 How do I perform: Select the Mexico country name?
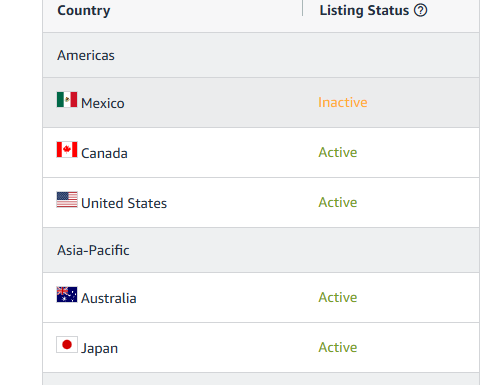103,103
